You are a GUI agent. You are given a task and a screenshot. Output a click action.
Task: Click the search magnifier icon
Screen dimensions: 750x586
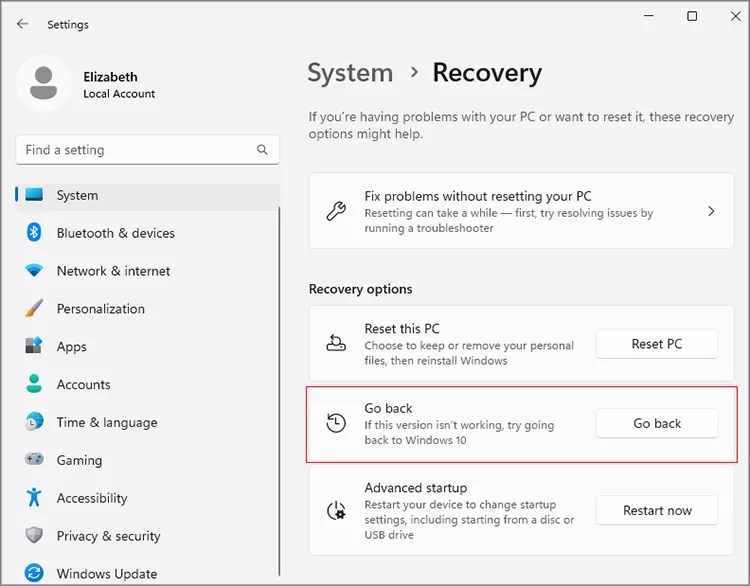[262, 150]
